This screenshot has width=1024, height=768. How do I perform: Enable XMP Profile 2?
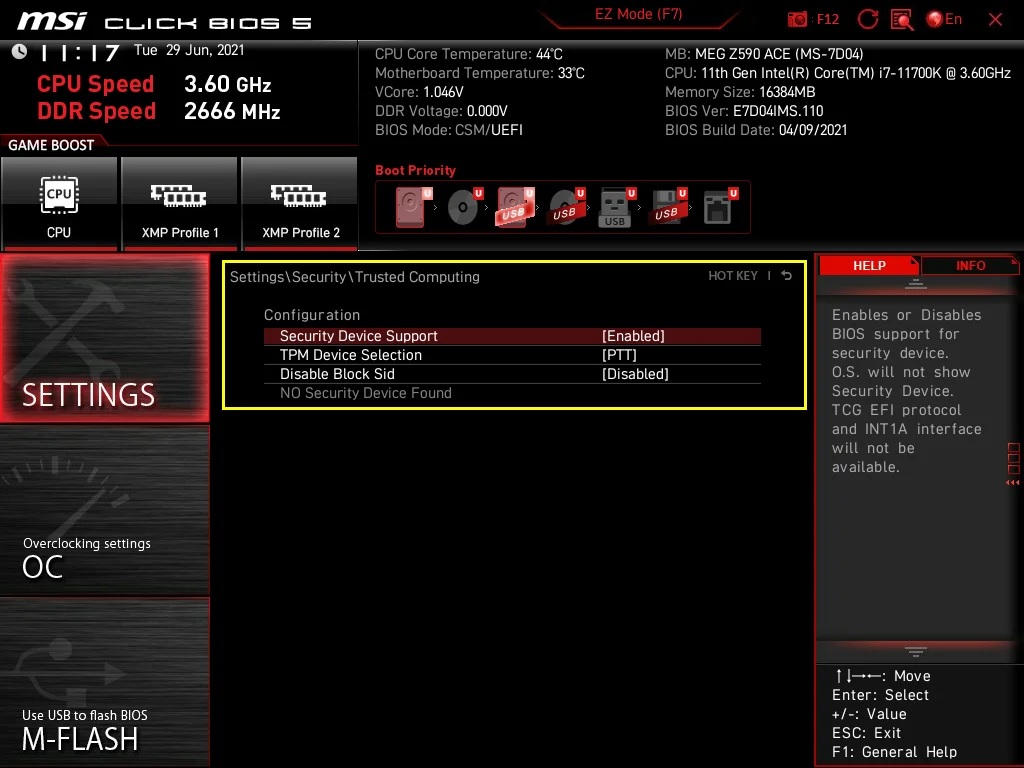300,204
